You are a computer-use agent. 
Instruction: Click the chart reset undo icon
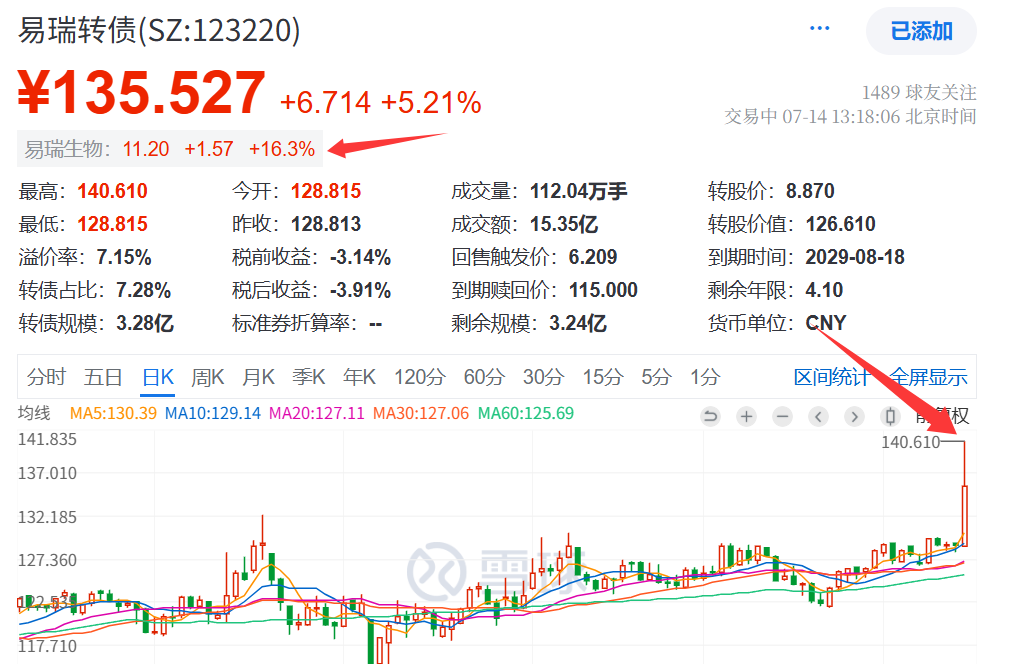[x=710, y=417]
